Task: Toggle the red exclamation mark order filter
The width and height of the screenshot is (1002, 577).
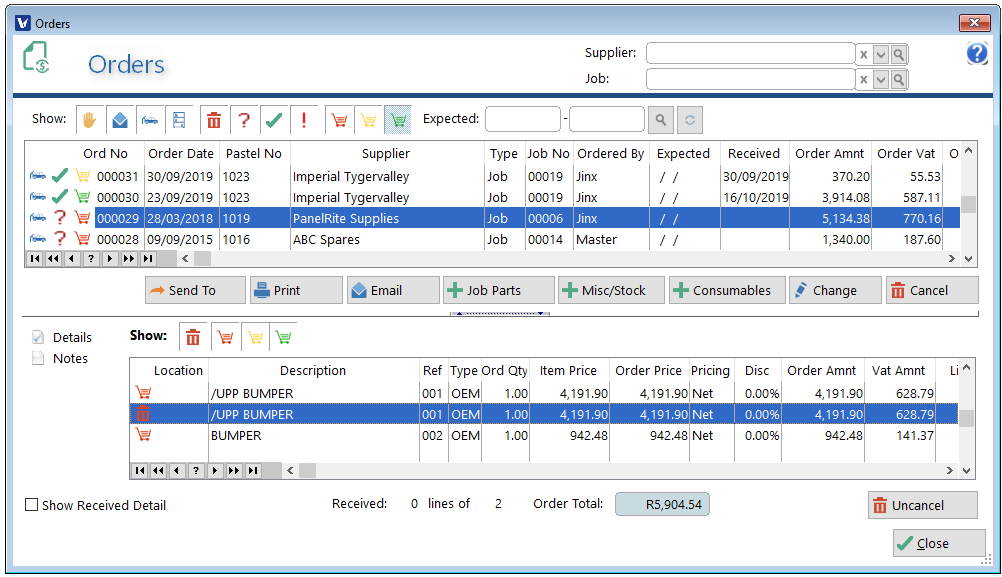Action: click(x=304, y=119)
